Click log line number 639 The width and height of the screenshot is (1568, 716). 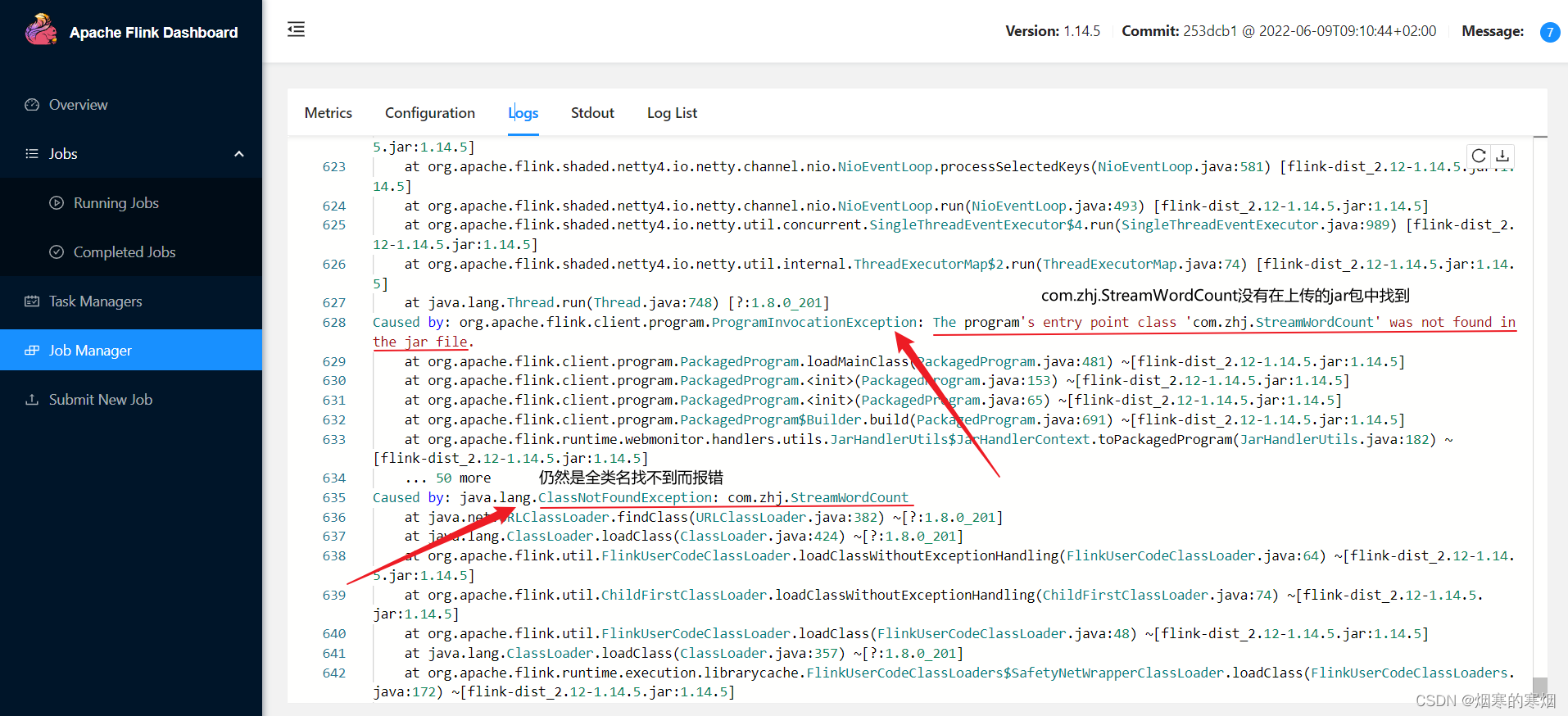coord(334,596)
